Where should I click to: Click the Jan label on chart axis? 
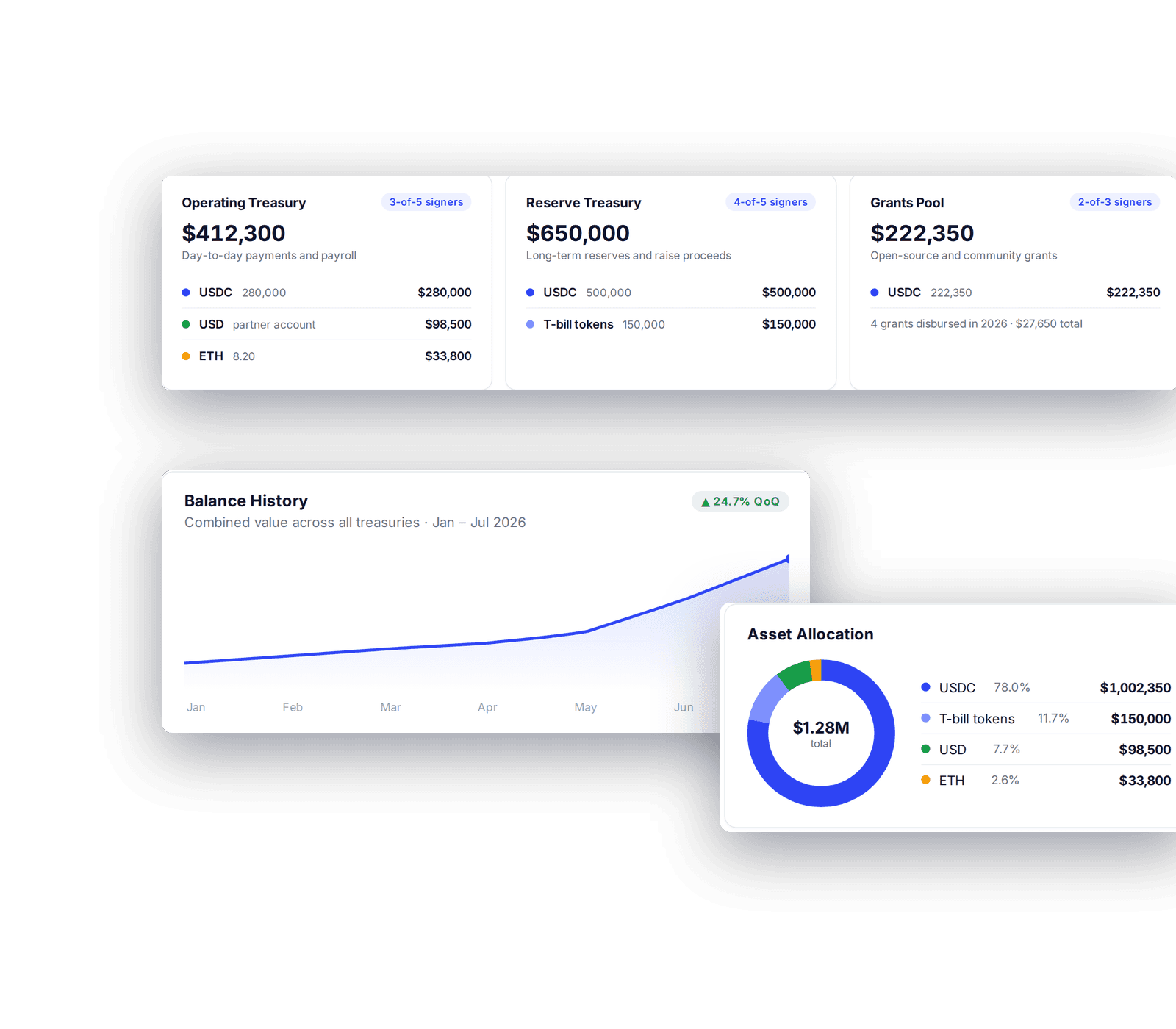tap(196, 707)
